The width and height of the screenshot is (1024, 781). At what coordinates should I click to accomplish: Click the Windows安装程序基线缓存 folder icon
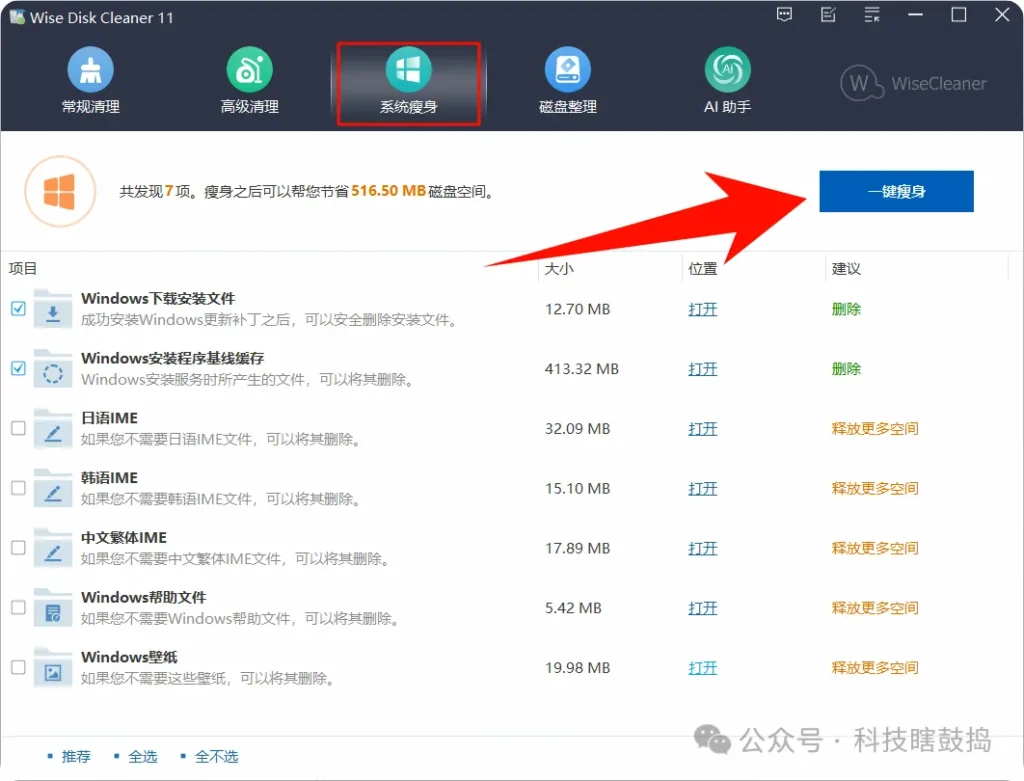click(x=53, y=370)
